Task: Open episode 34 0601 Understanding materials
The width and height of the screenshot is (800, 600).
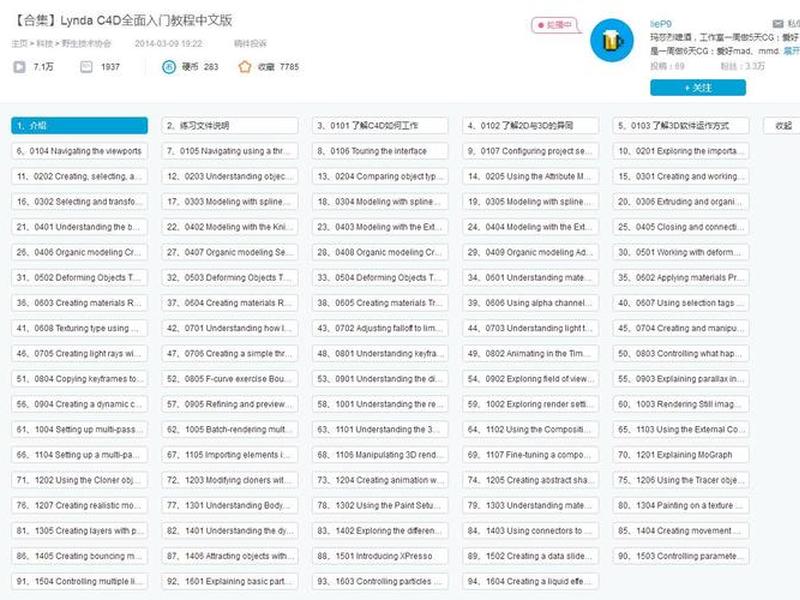Action: pyautogui.click(x=531, y=278)
